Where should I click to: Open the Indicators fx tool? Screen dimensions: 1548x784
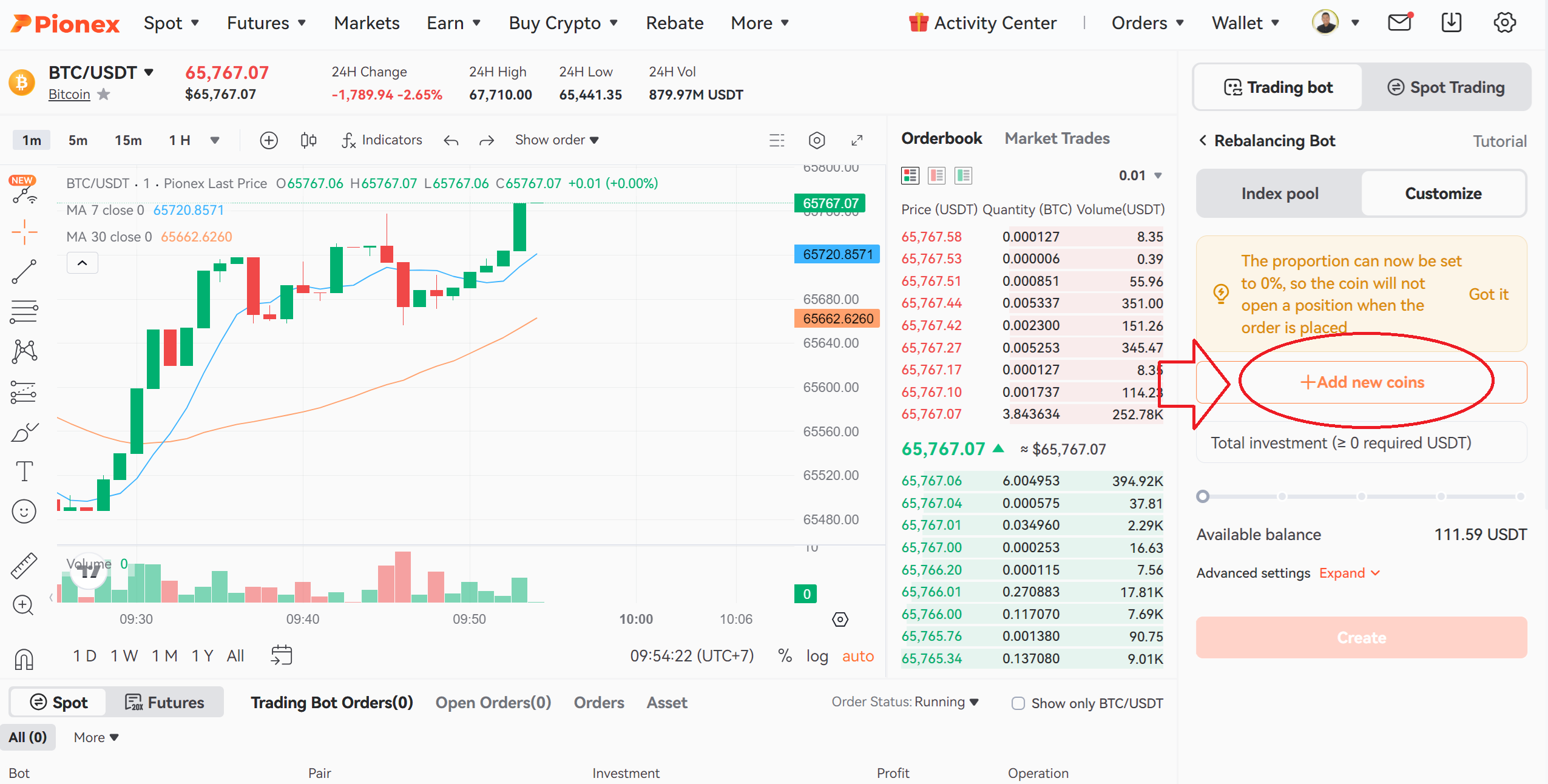coord(381,140)
